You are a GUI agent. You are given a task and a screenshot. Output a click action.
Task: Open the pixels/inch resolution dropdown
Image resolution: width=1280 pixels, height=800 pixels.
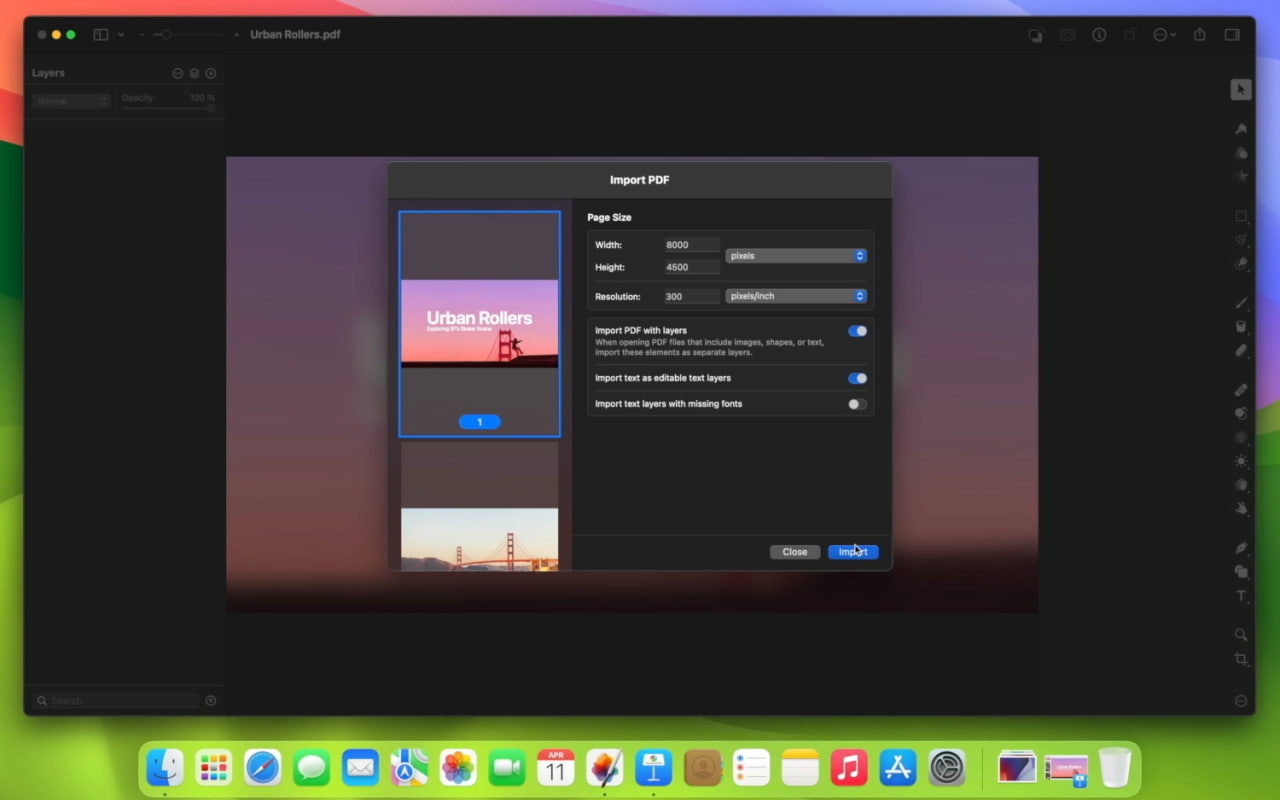tap(796, 295)
